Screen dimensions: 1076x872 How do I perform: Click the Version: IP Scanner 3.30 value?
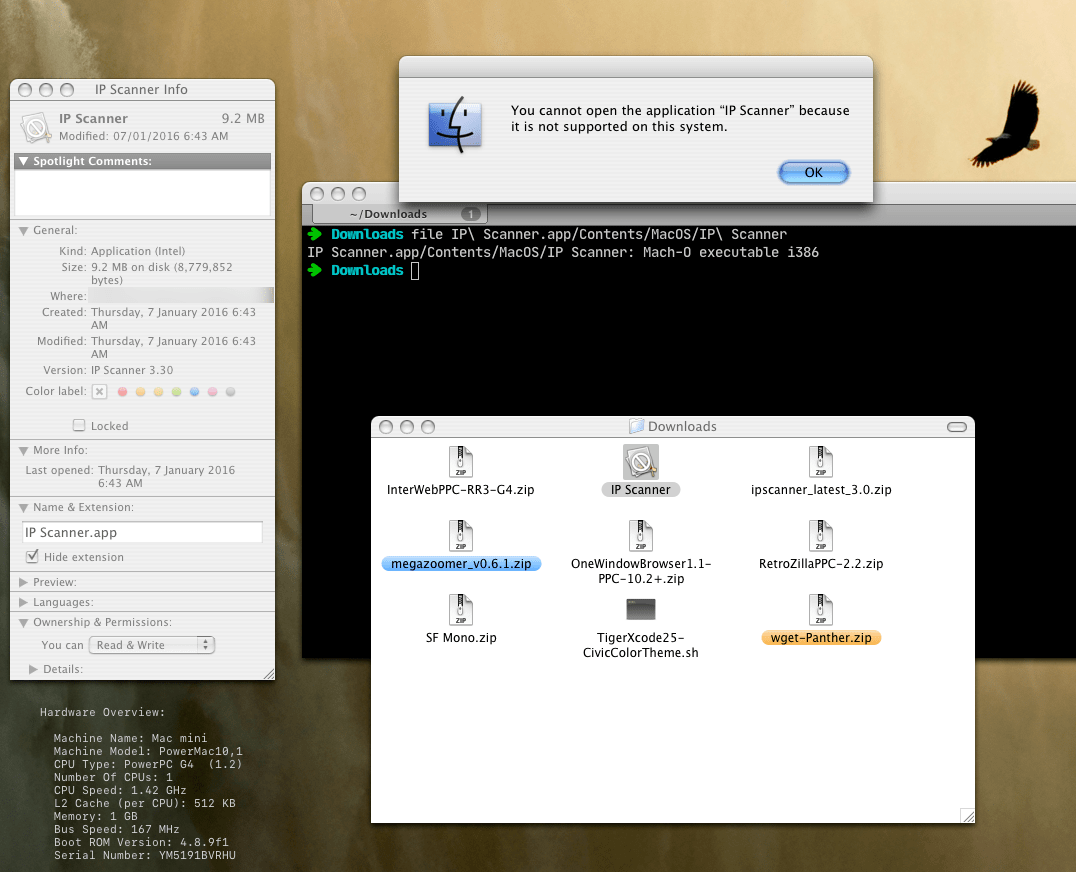(x=132, y=370)
